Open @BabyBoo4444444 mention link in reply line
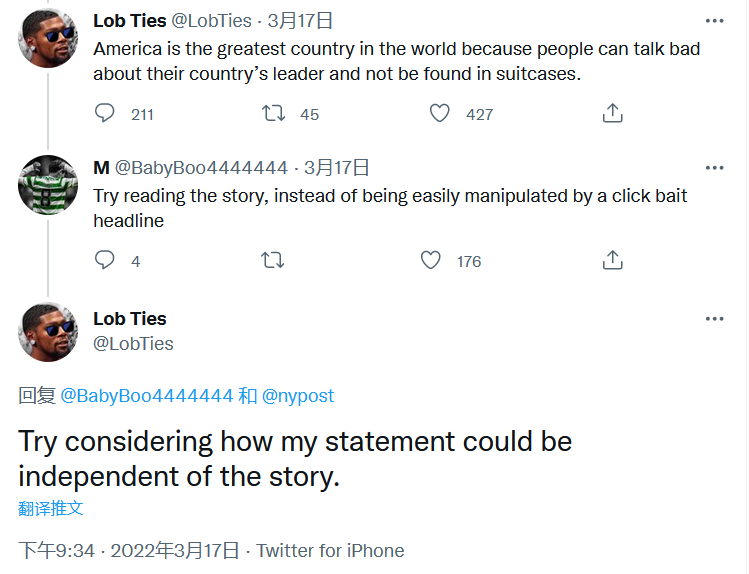The image size is (749, 574). coord(147,396)
